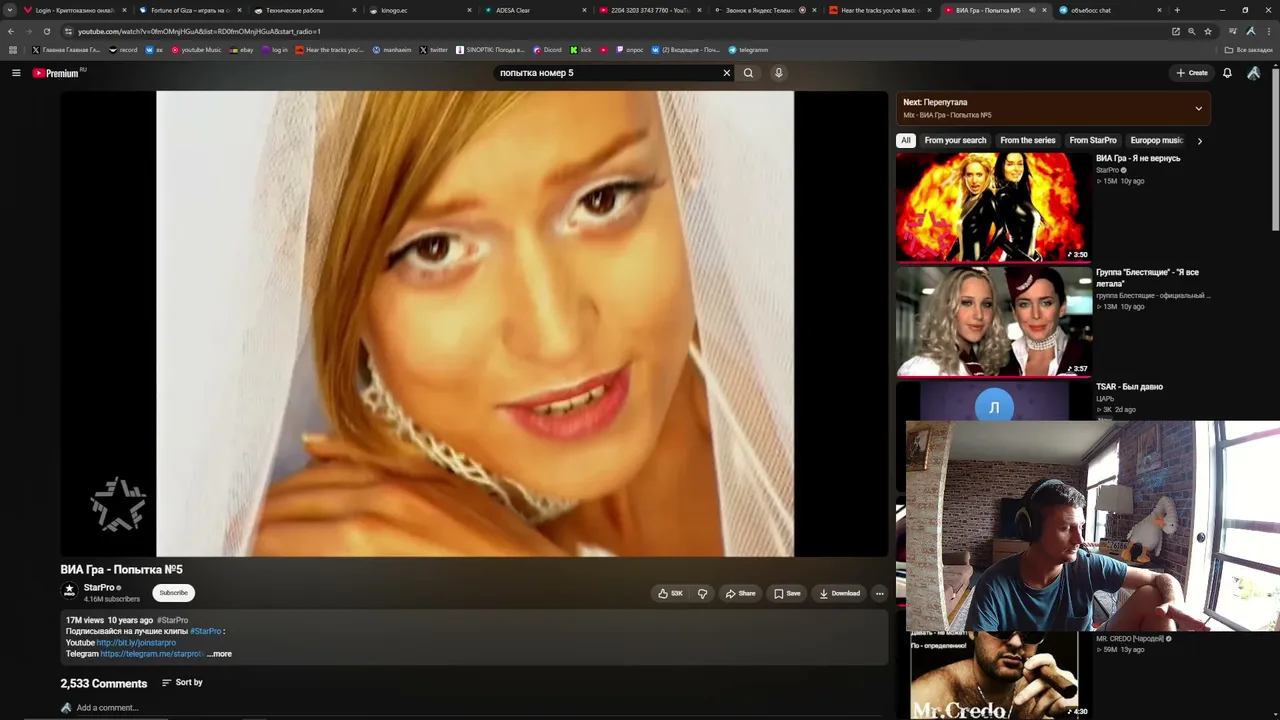
Task: Go back in browser history
Action: 11,31
